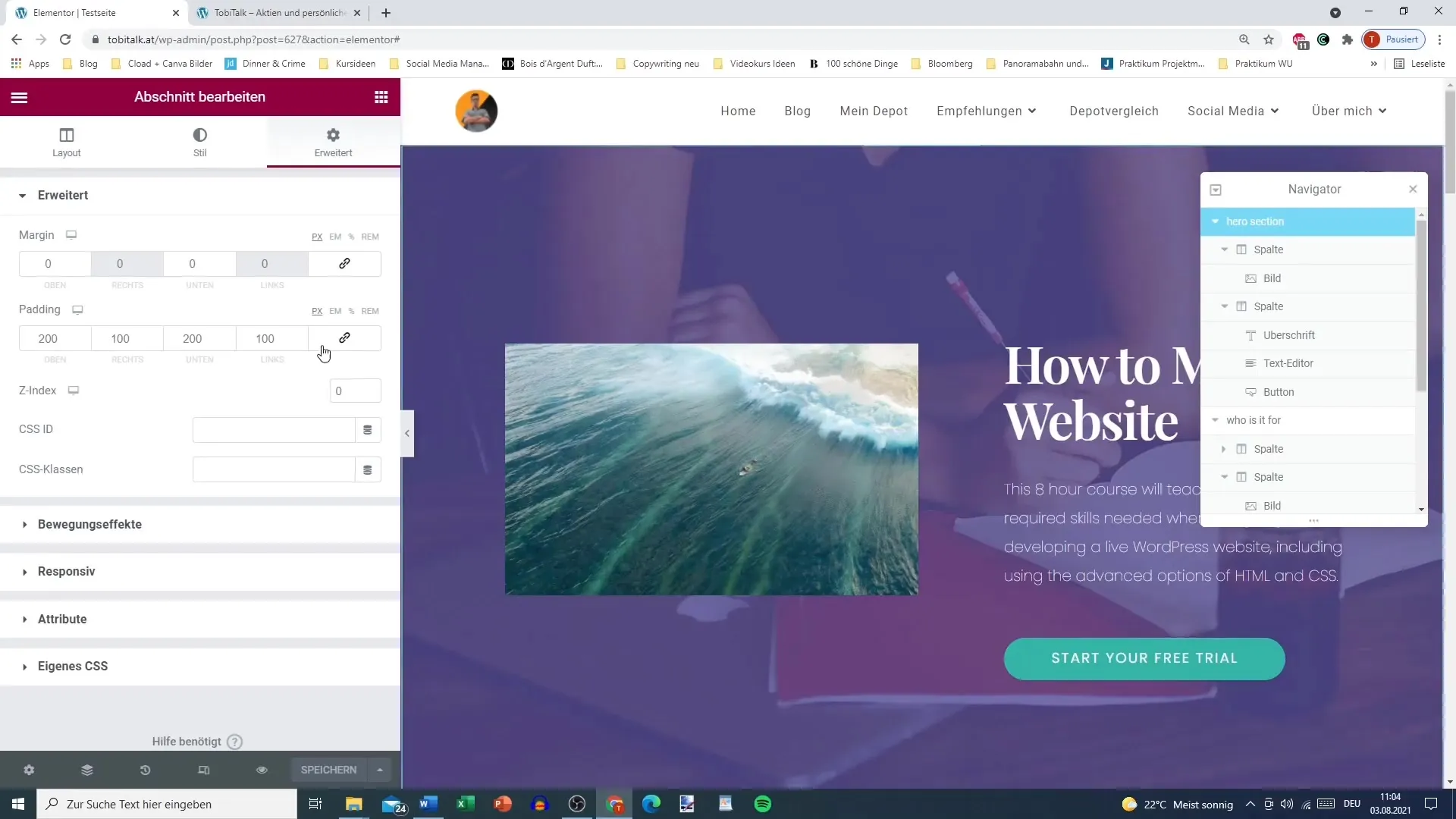Click the Layout tab icon
The width and height of the screenshot is (1456, 819).
66,141
